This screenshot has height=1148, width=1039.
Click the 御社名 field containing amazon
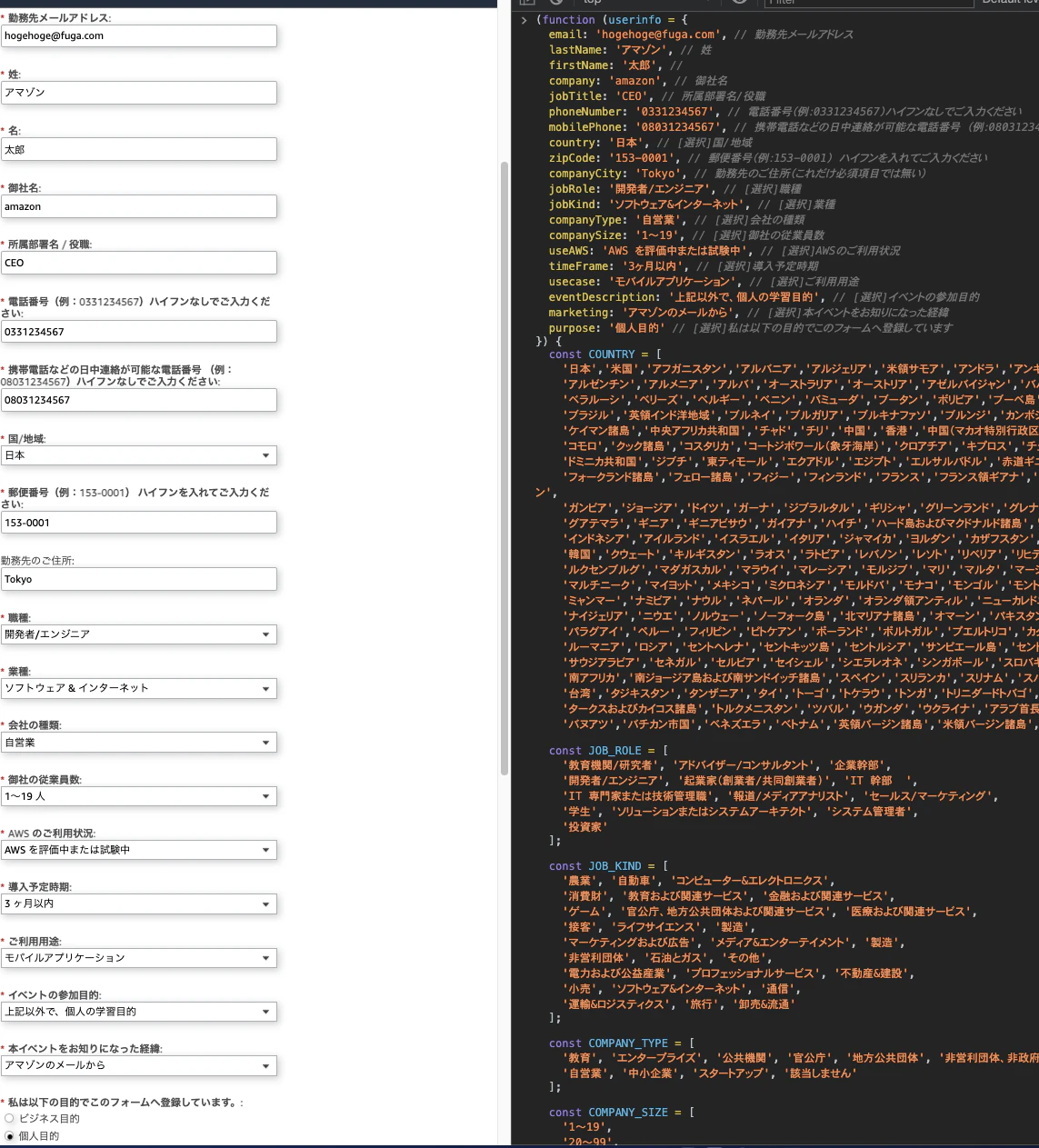click(138, 206)
